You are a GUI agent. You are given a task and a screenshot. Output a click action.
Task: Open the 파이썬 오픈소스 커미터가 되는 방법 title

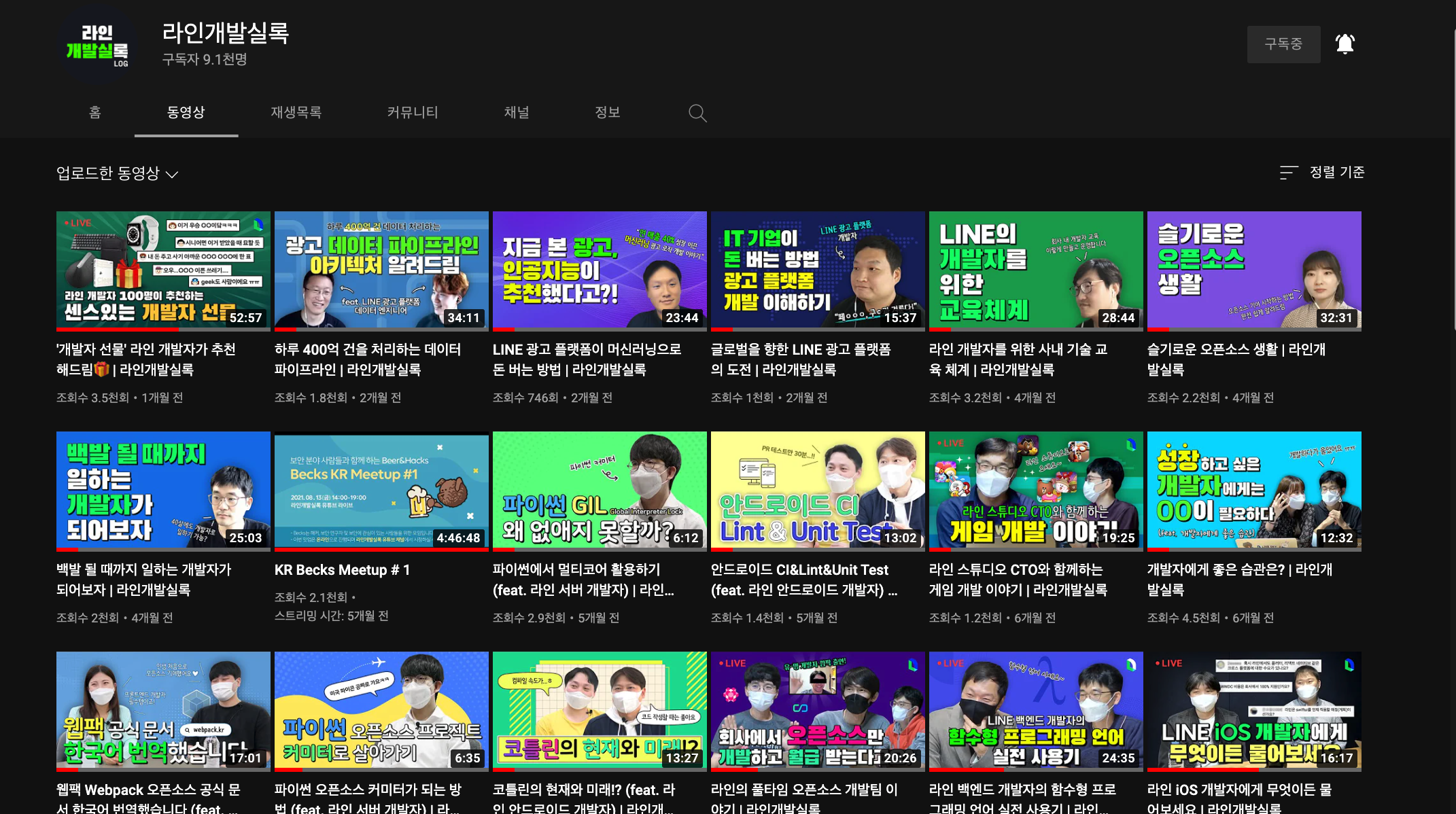[x=368, y=798]
